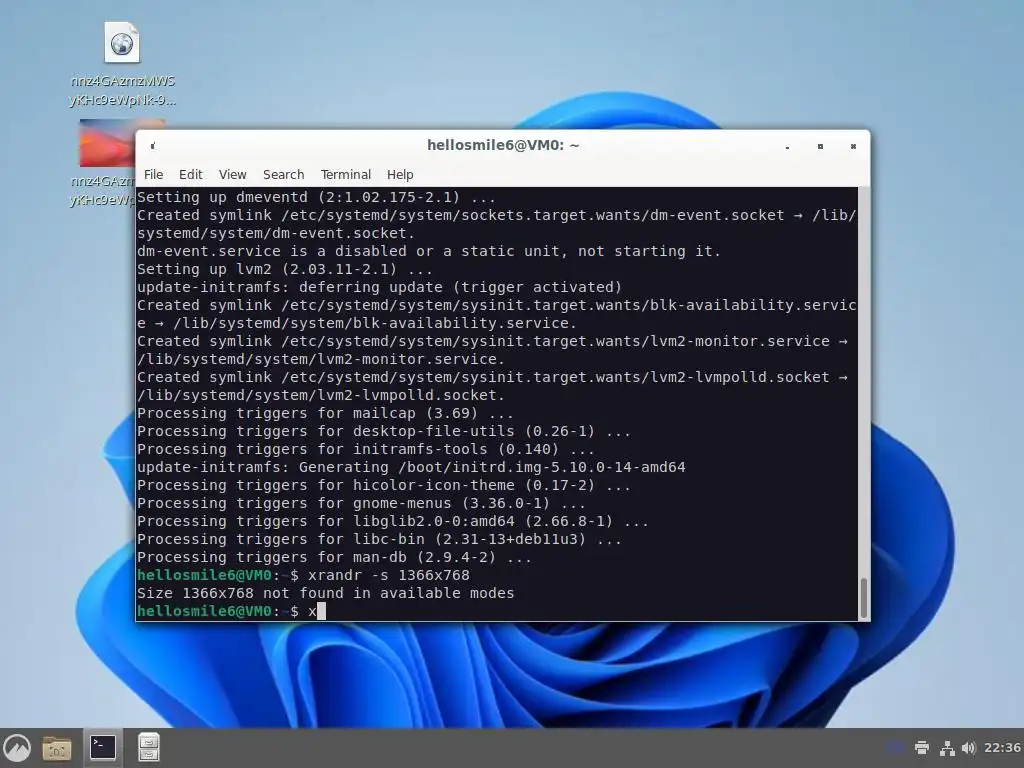Open the network connection tray icon
The image size is (1024, 768).
tap(947, 748)
